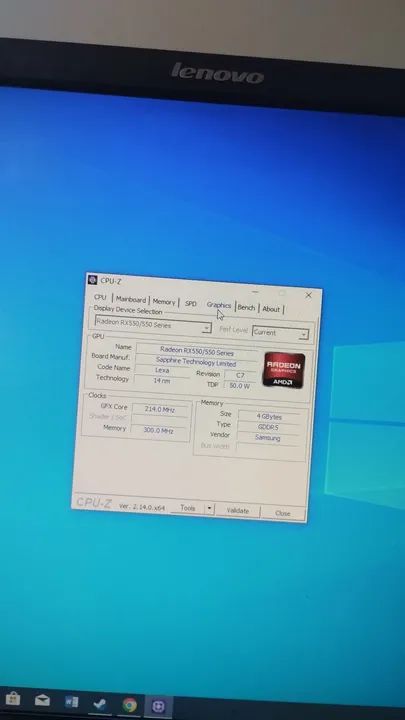Open Google Chrome from the taskbar
This screenshot has height=720, width=405.
click(x=129, y=705)
